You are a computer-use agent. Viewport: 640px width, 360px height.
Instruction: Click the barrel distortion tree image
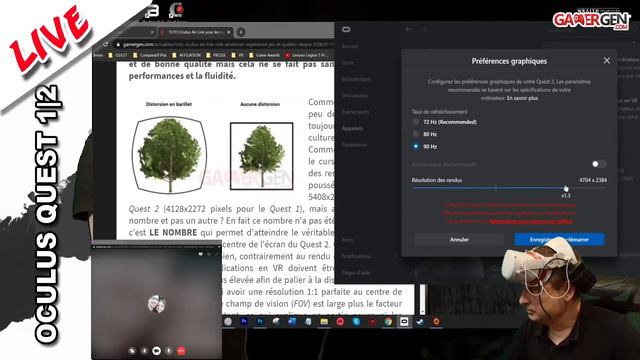tap(169, 155)
